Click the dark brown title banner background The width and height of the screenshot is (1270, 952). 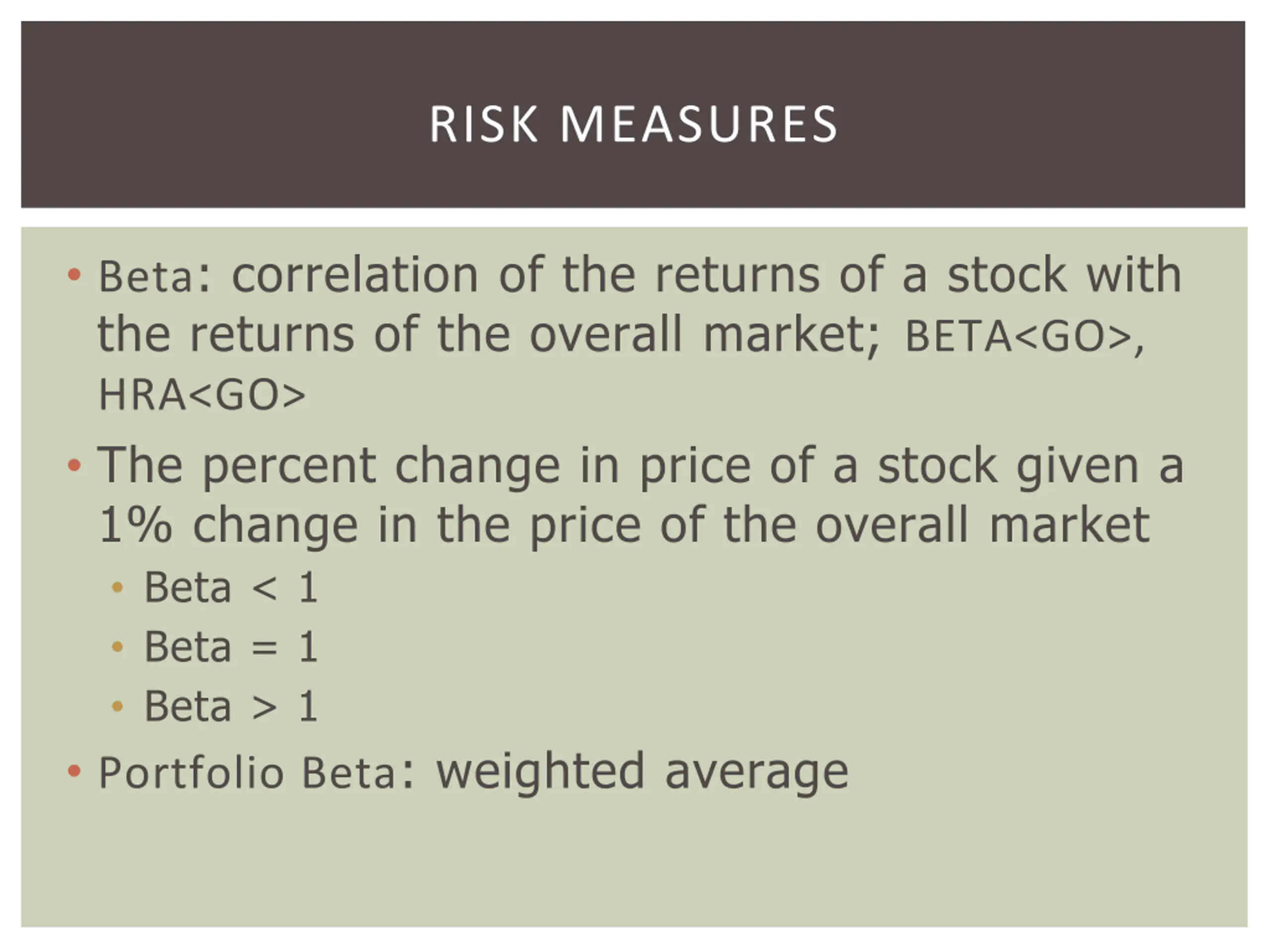coord(634,58)
